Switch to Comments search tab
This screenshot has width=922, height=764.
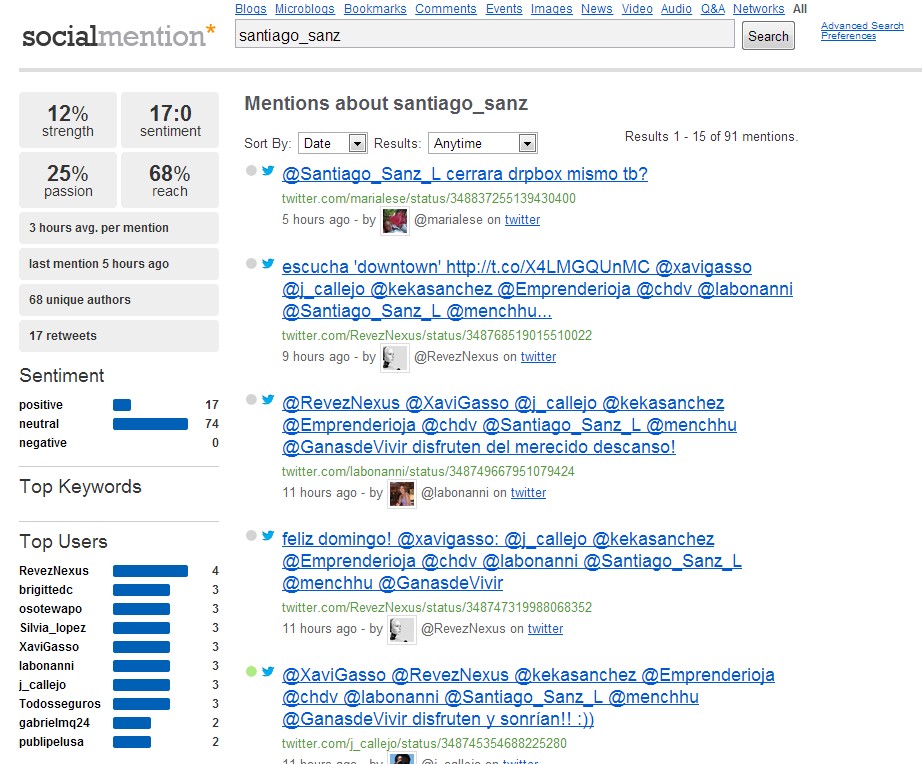pos(446,9)
